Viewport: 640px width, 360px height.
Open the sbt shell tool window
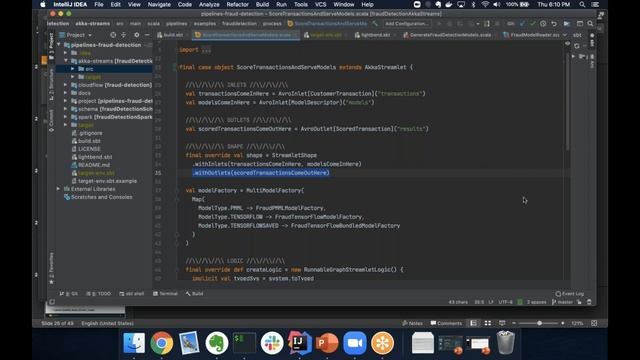click(x=131, y=293)
